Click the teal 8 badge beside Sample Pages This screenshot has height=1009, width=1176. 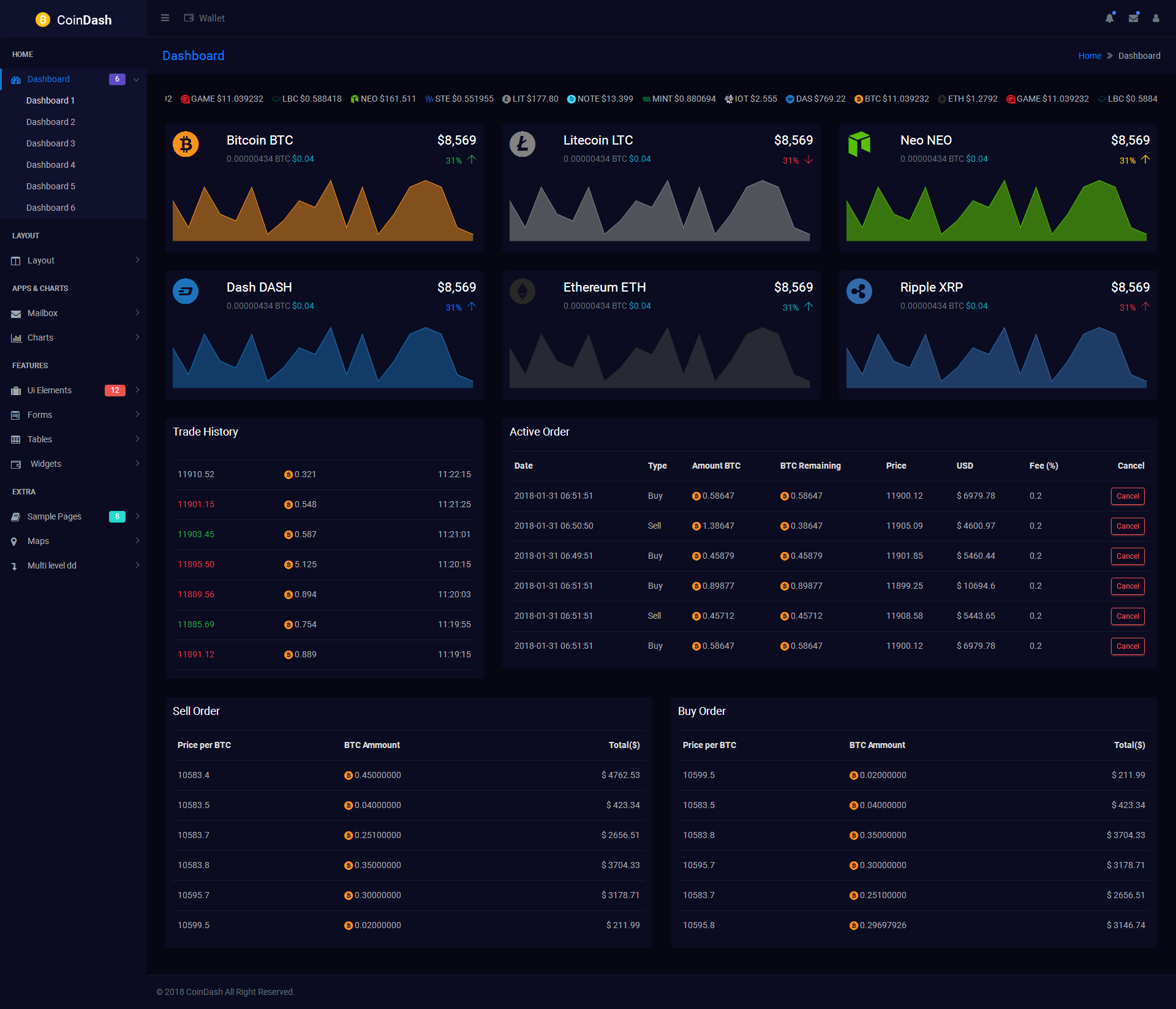point(117,516)
